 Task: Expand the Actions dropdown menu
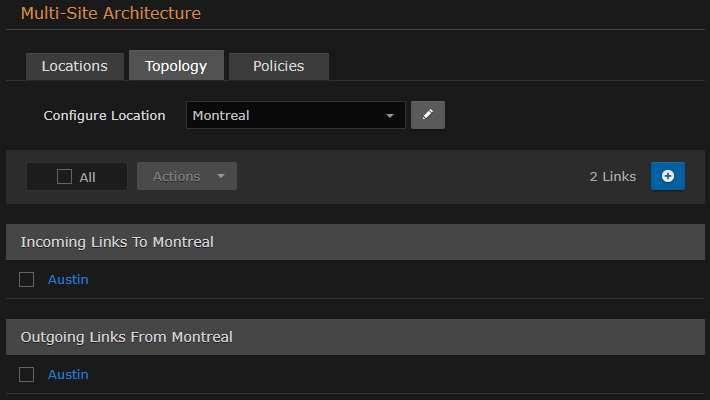[186, 176]
